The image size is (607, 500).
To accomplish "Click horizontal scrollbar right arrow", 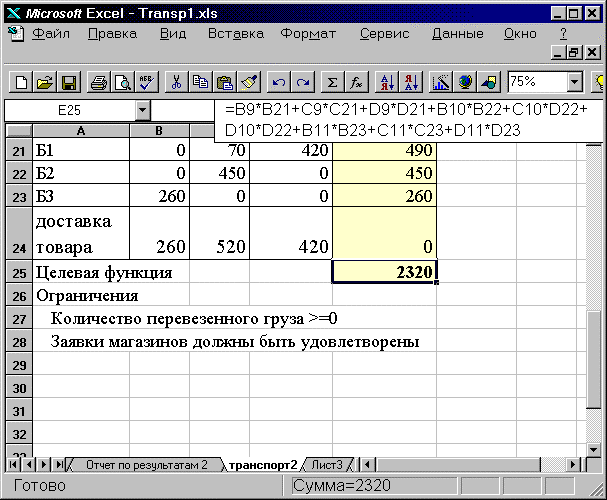I will 573,464.
